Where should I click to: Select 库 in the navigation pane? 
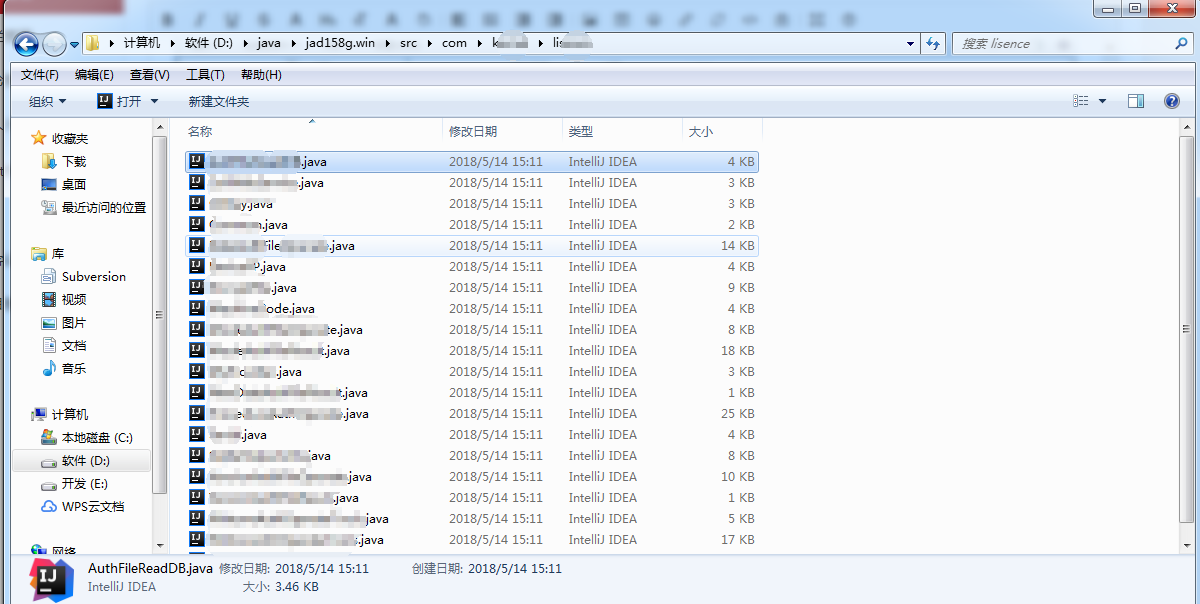[58, 254]
